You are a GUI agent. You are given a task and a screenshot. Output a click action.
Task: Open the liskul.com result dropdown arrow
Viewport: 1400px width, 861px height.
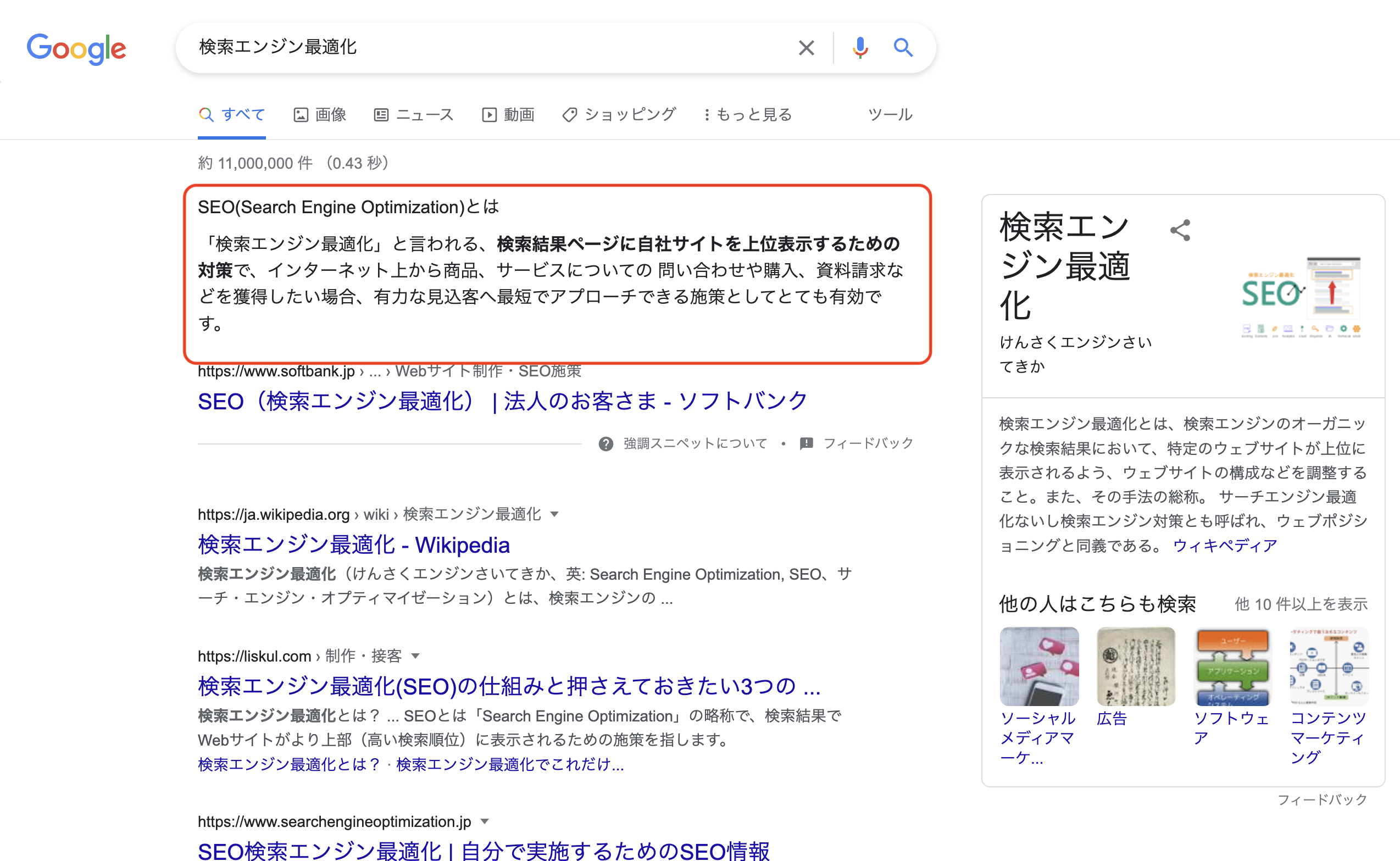pyautogui.click(x=415, y=656)
